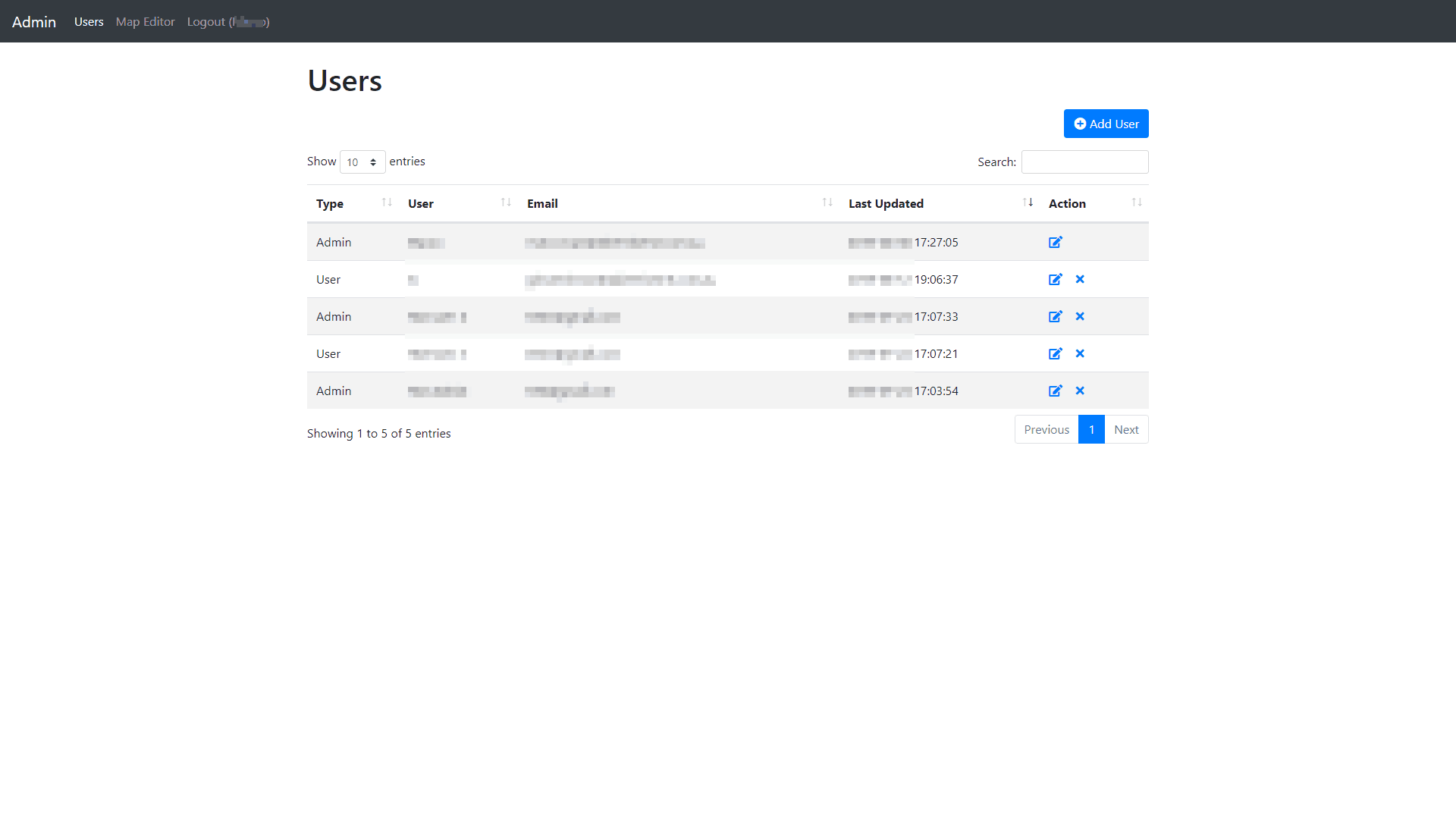Edit the admin updated at 17:03:54
The width and height of the screenshot is (1456, 819).
point(1055,391)
